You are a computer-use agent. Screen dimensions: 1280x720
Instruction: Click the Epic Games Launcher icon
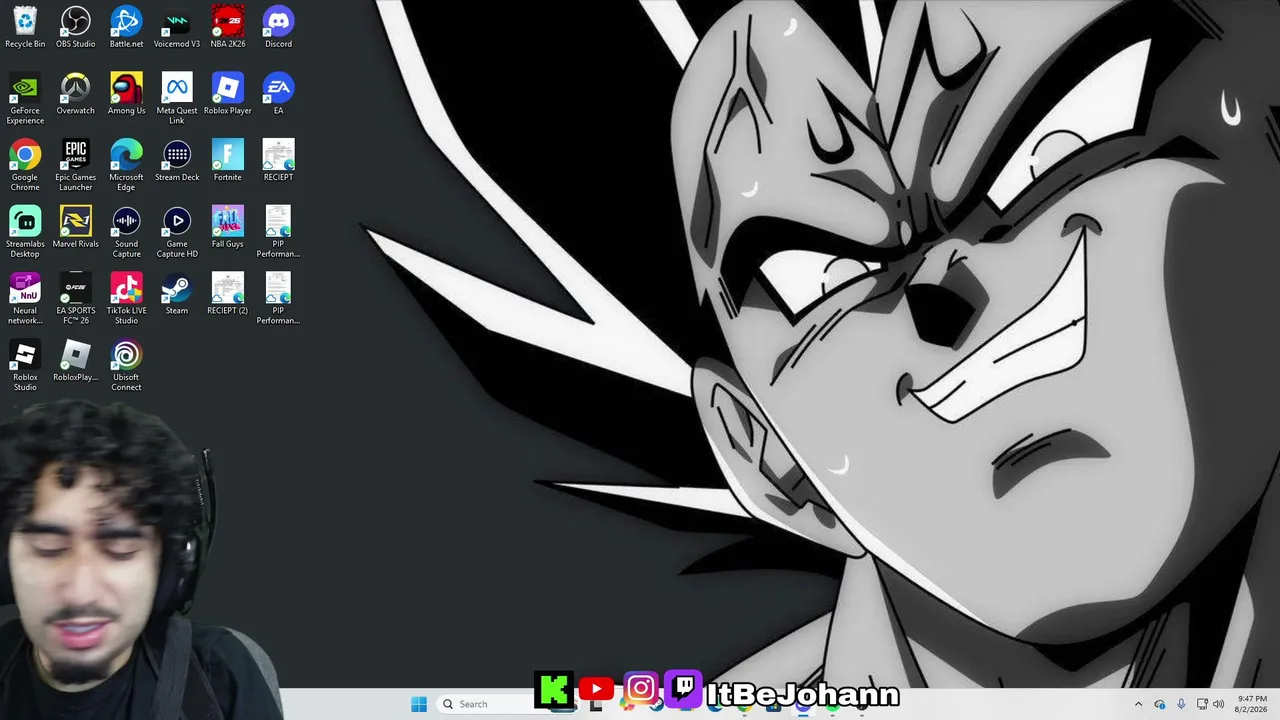coord(76,166)
